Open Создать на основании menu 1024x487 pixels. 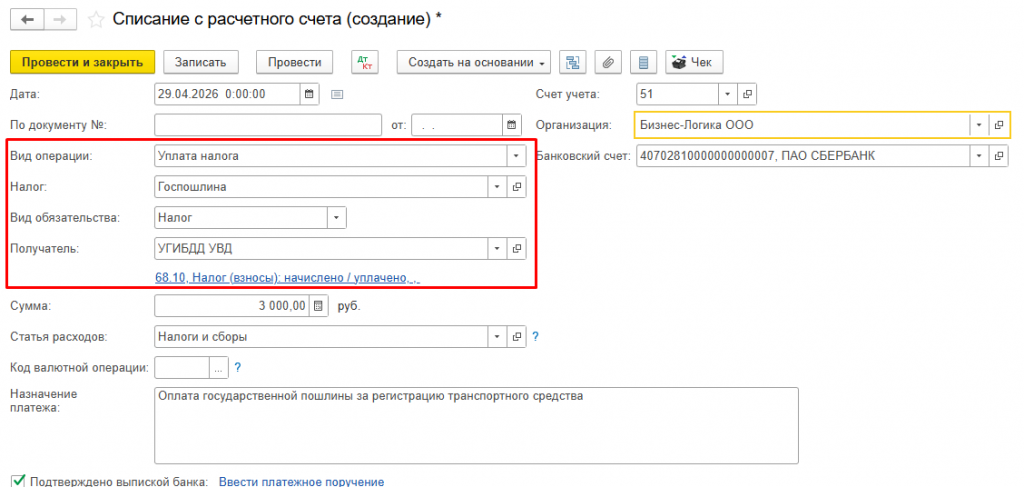pos(473,63)
